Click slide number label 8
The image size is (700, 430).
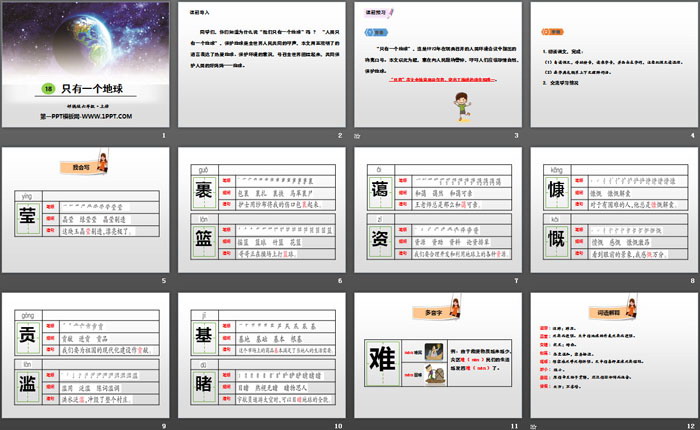(x=693, y=281)
